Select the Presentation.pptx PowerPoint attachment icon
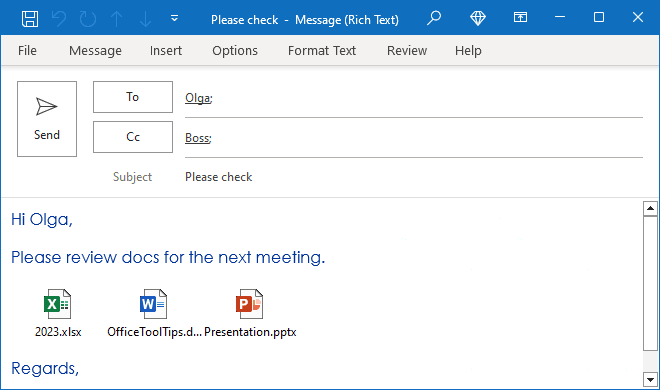This screenshot has width=660, height=390. (x=250, y=304)
